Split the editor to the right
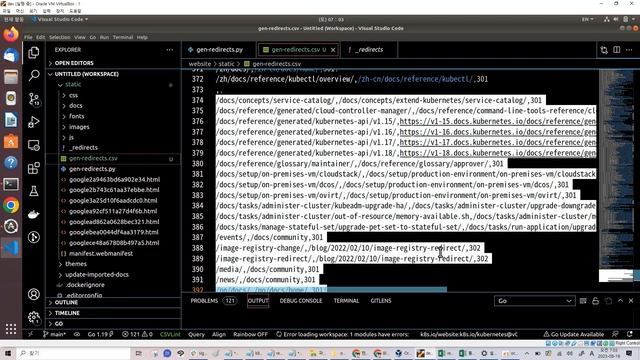The width and height of the screenshot is (640, 360). 617,50
